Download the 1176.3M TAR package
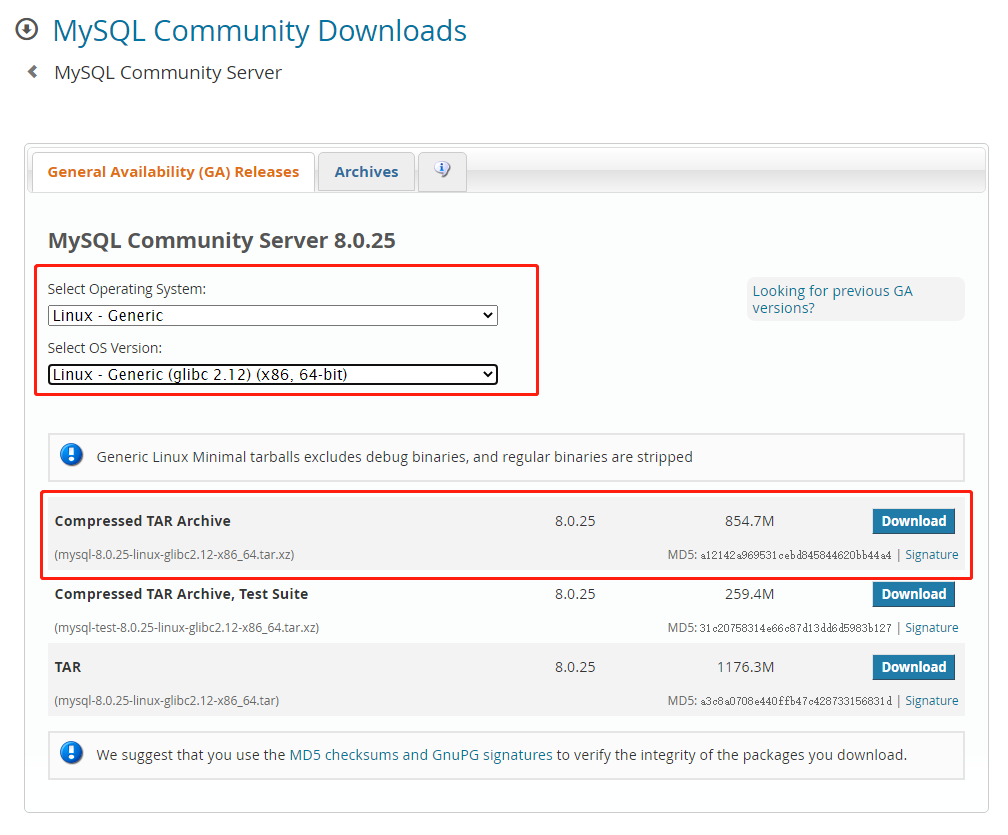 (x=913, y=667)
